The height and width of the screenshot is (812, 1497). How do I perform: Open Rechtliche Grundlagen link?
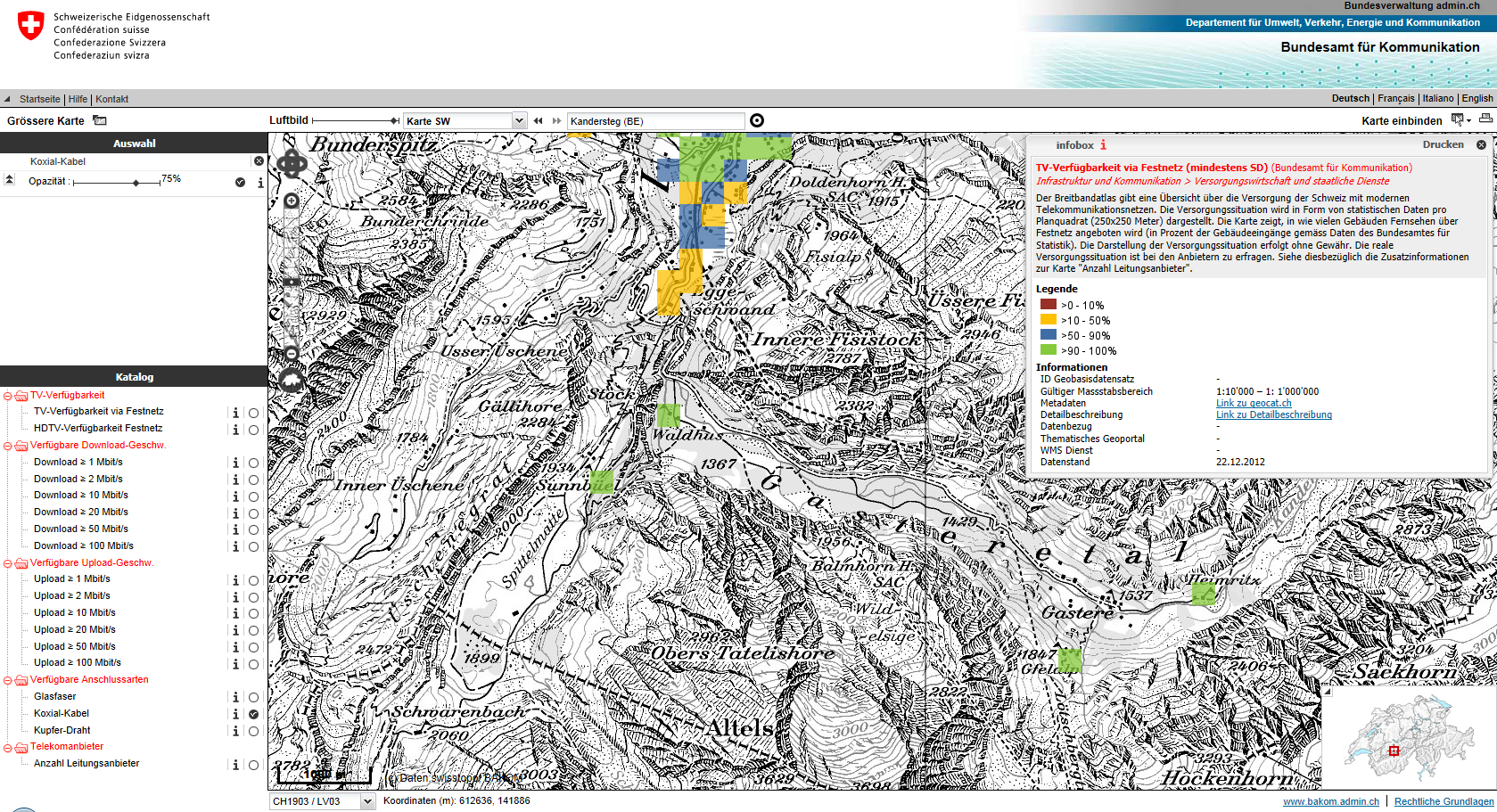click(x=1444, y=801)
